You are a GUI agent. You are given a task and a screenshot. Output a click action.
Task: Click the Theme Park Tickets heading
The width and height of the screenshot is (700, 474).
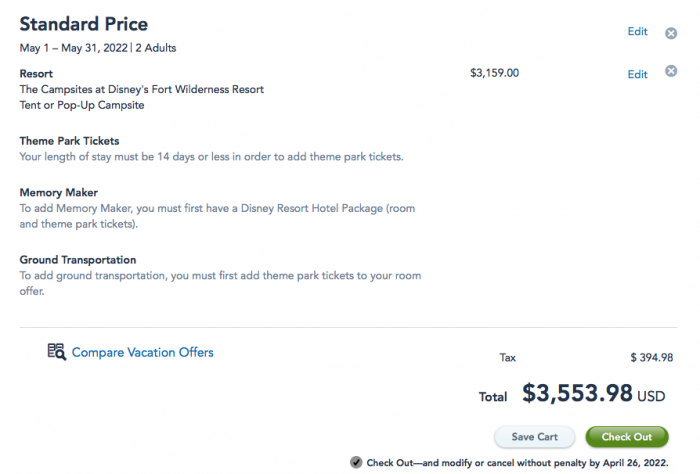[69, 141]
